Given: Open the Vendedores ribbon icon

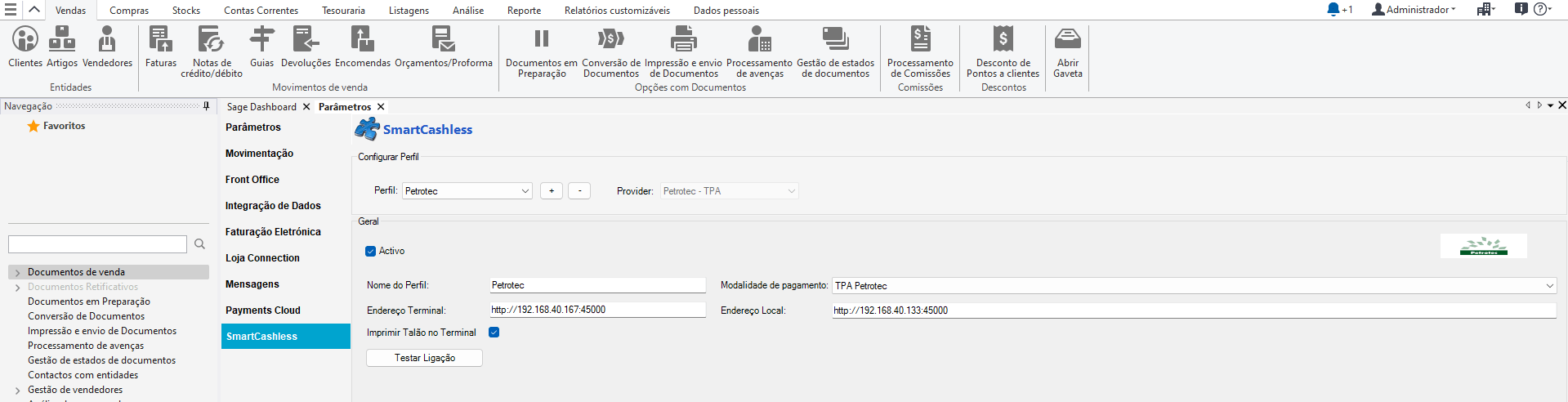Looking at the screenshot, I should (x=107, y=47).
